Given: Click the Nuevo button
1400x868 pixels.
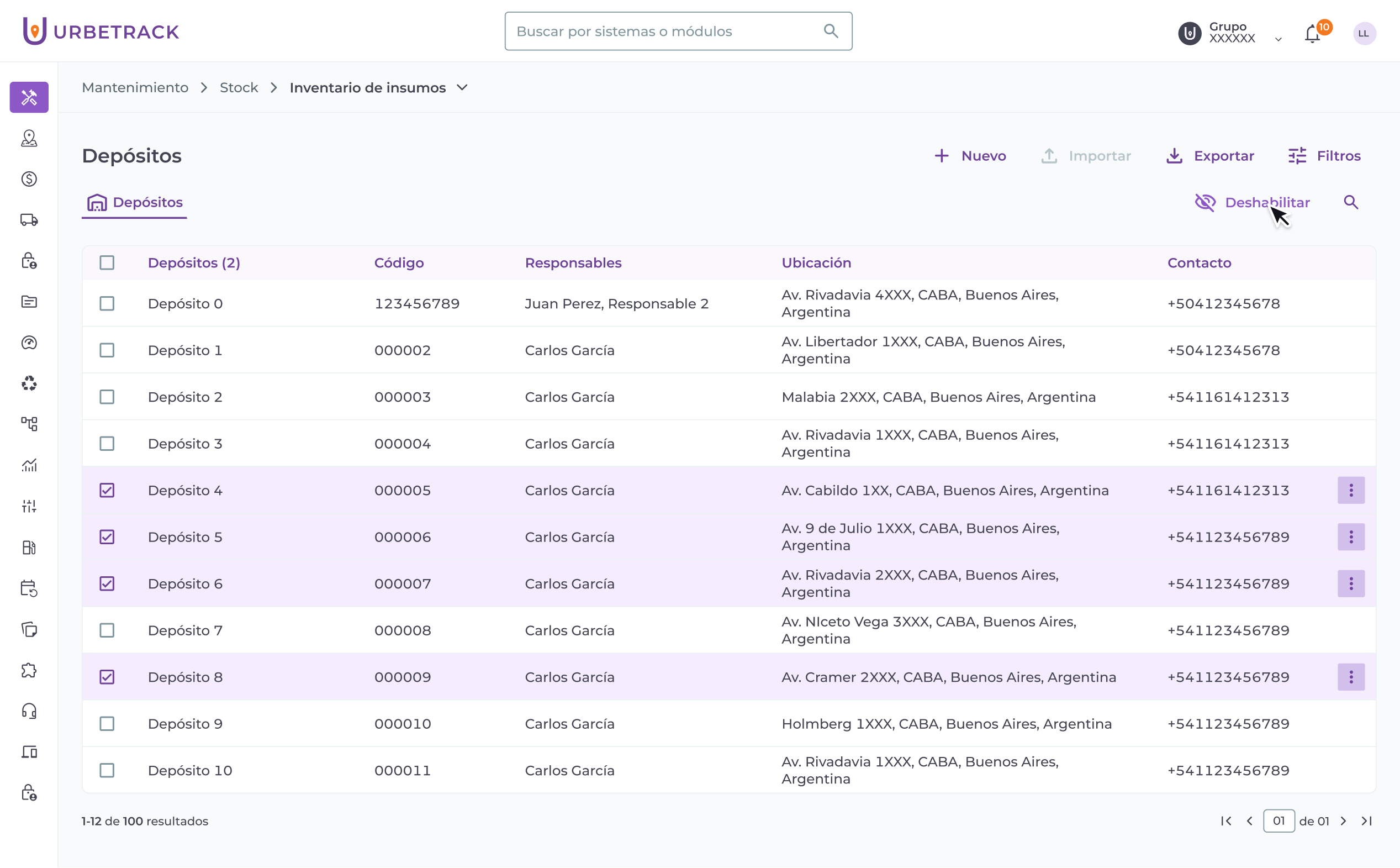Looking at the screenshot, I should click(x=970, y=156).
